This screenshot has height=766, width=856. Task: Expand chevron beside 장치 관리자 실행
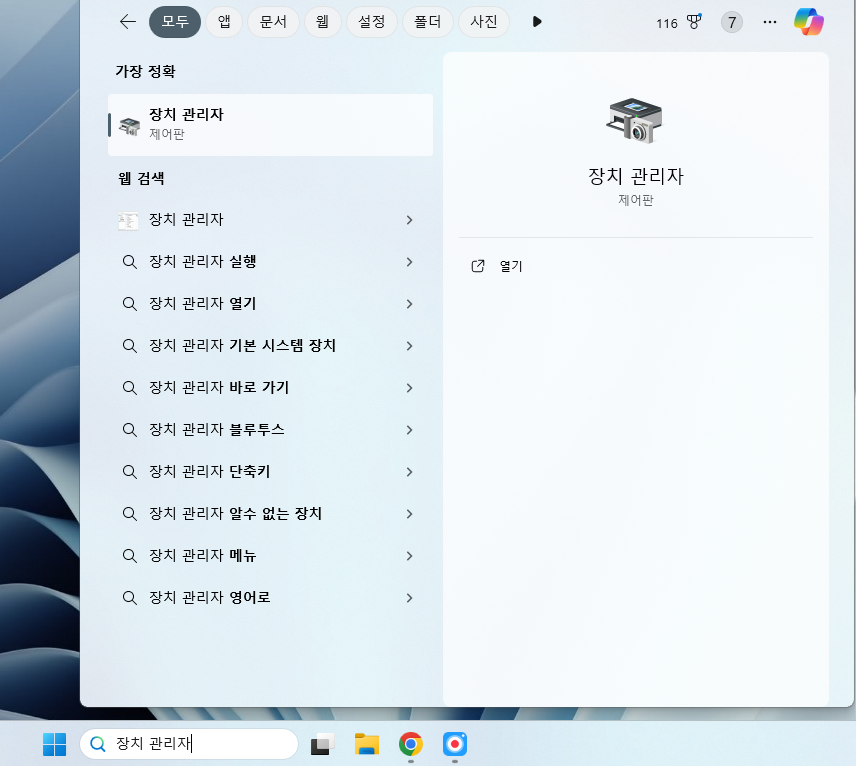coord(409,262)
